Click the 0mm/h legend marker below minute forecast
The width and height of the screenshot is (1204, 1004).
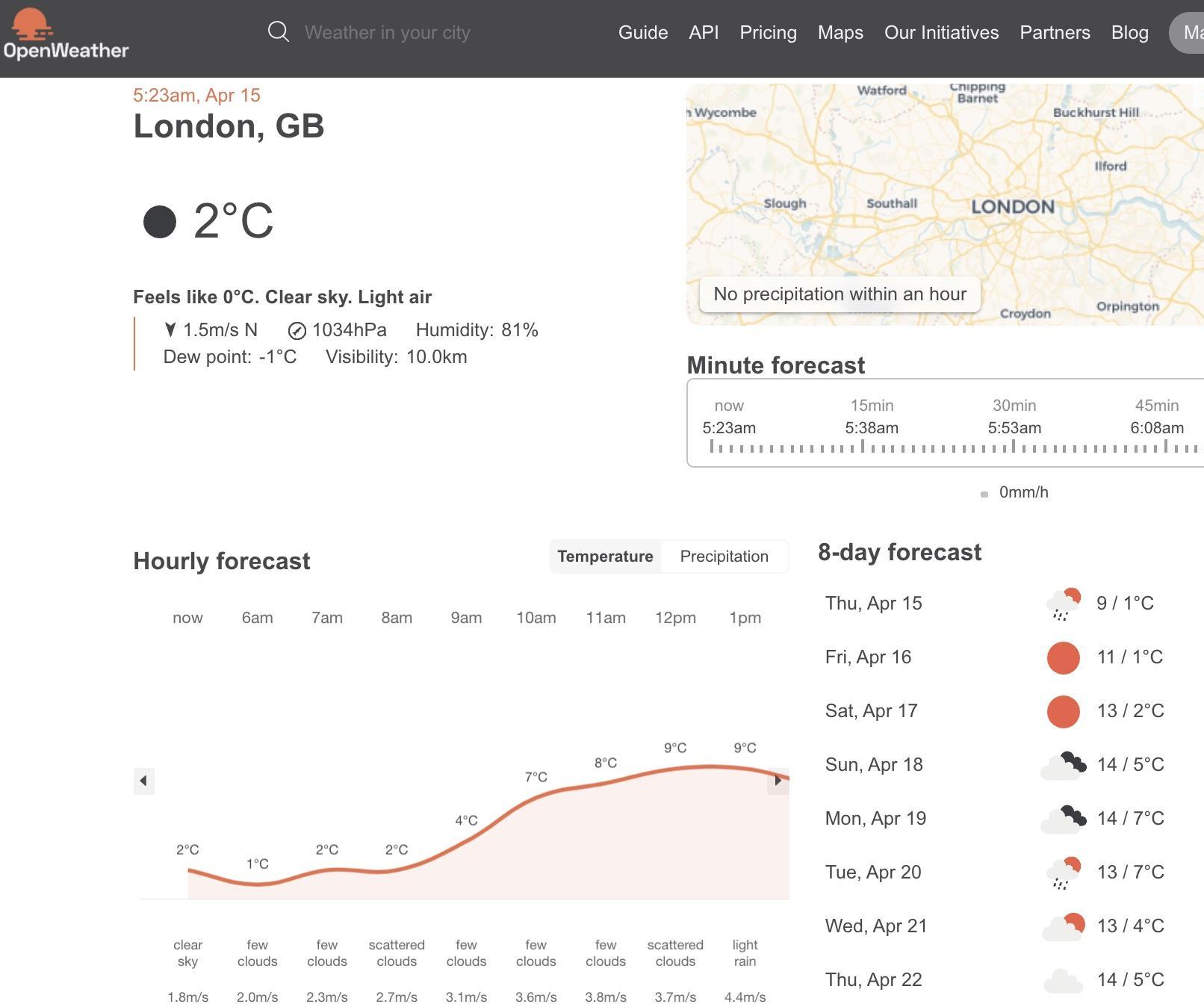point(984,492)
